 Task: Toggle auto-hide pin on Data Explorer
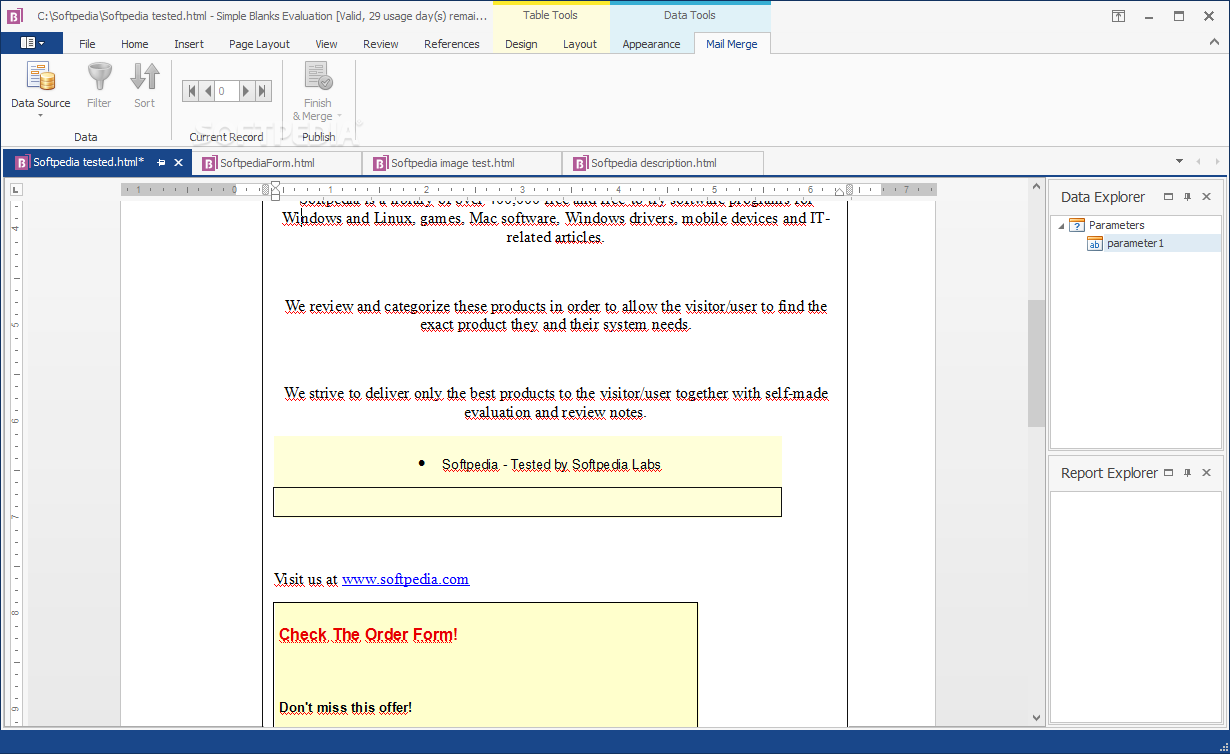click(1187, 197)
